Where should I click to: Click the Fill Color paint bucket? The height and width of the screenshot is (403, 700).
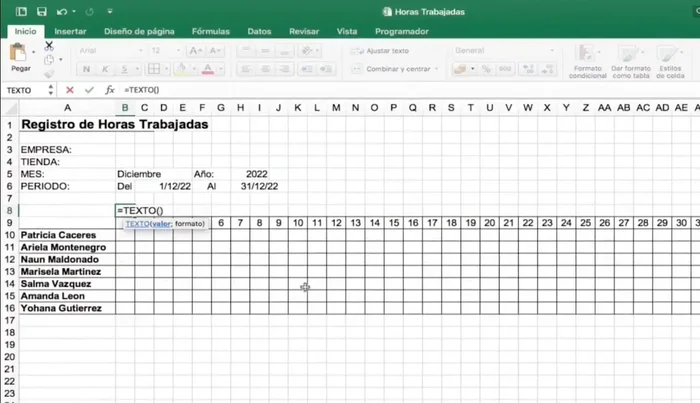click(x=182, y=69)
